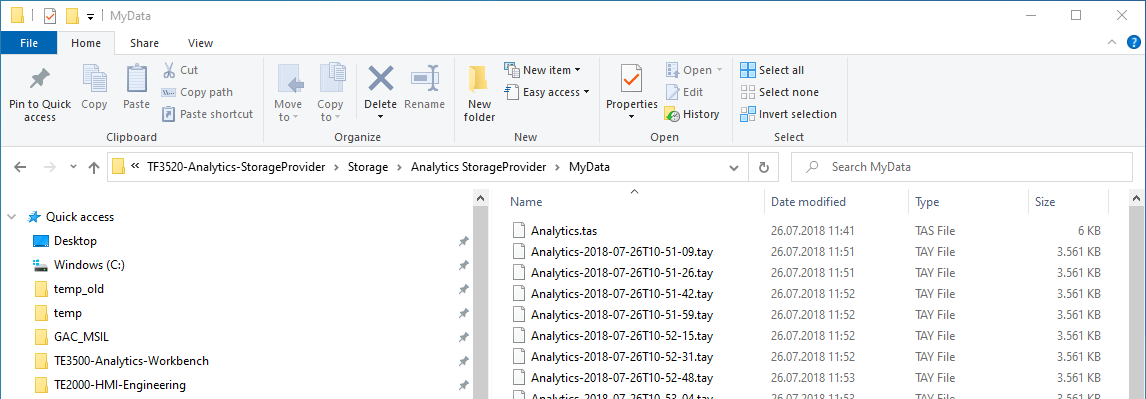This screenshot has width=1146, height=399.
Task: Click the Properties checkmark icon
Action: coord(631,79)
